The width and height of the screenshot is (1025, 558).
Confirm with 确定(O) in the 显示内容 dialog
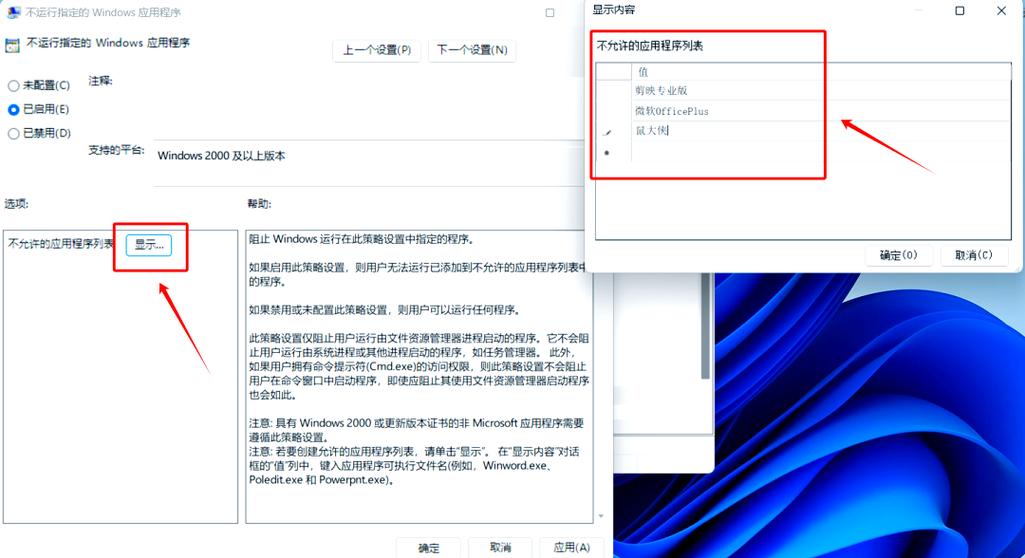click(x=898, y=255)
